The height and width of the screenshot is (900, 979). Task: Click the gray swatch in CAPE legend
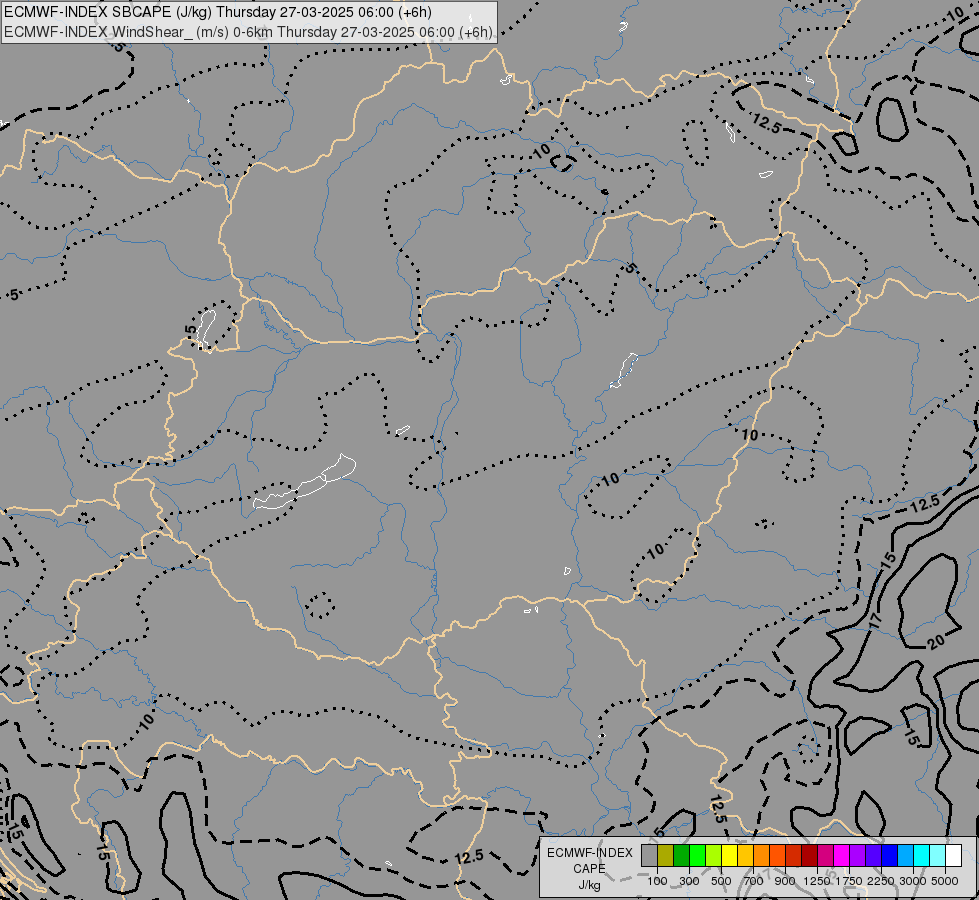coord(649,855)
